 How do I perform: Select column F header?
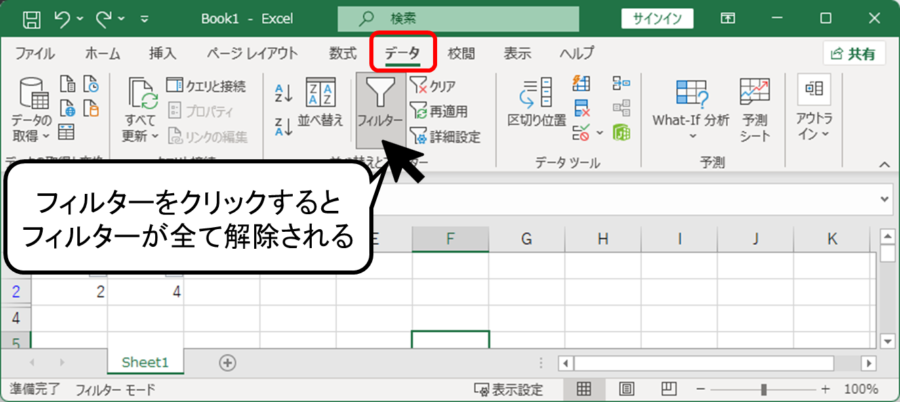451,239
